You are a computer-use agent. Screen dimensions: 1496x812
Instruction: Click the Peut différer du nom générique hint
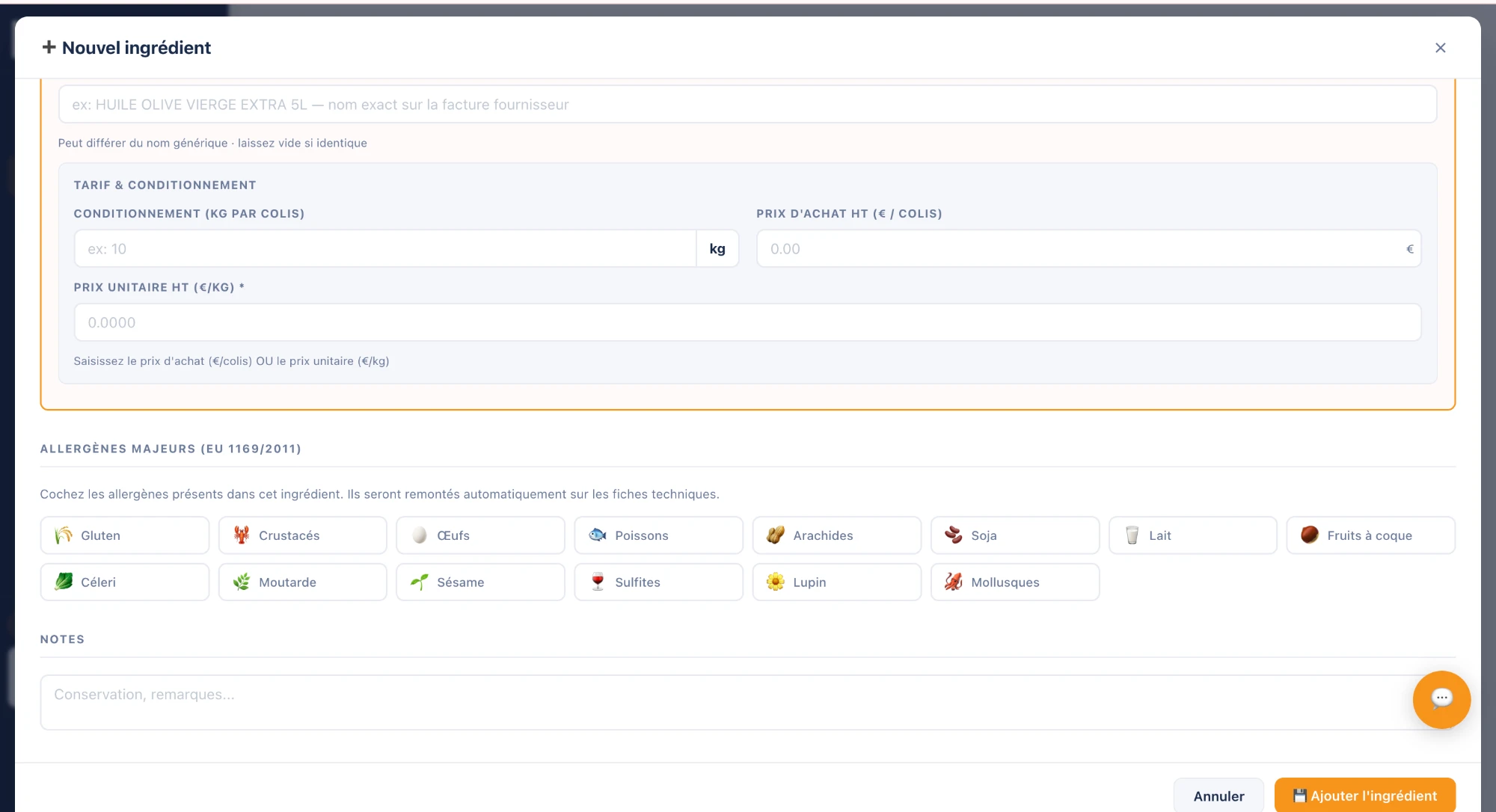pyautogui.click(x=212, y=143)
